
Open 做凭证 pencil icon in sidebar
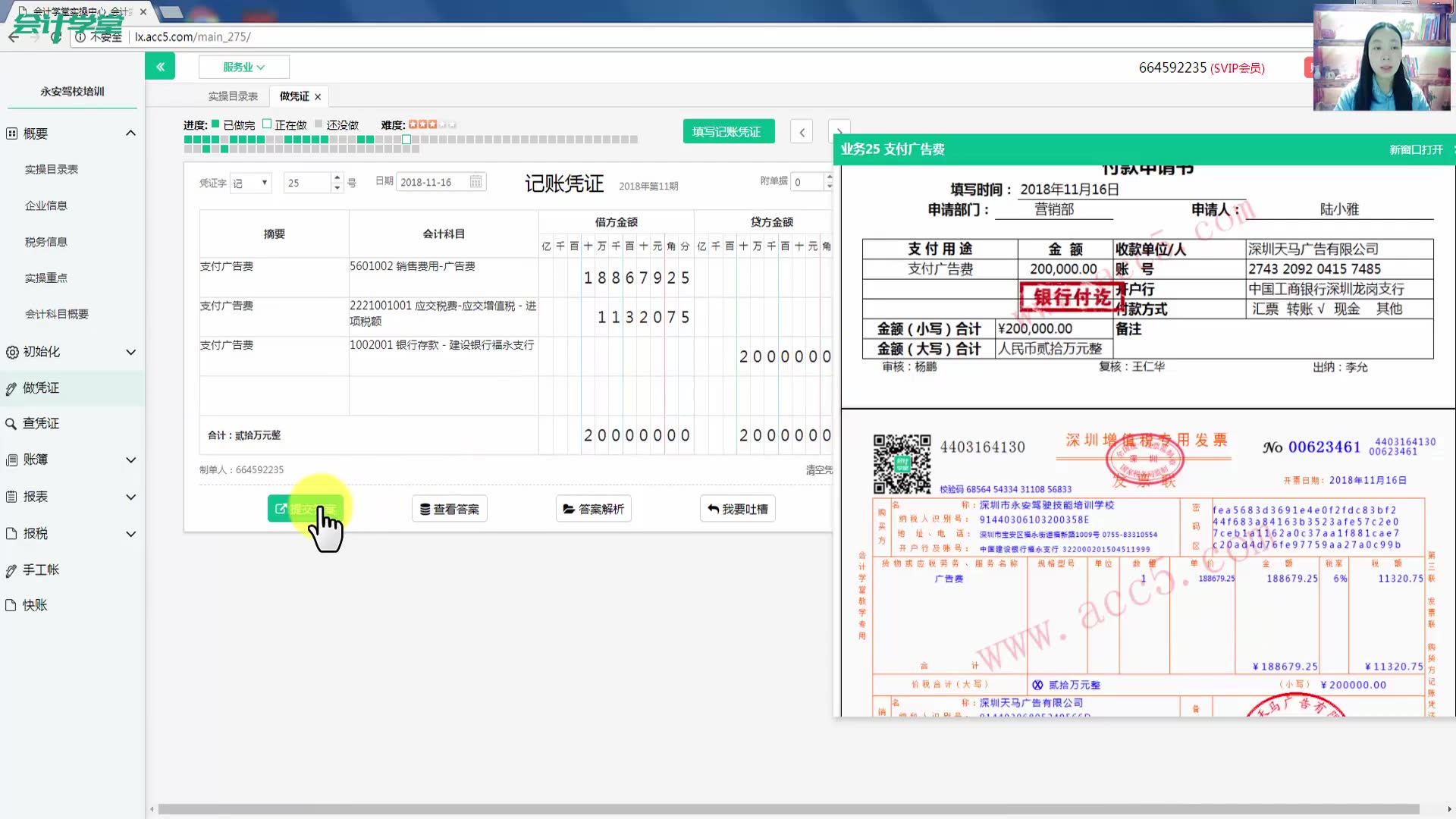11,389
